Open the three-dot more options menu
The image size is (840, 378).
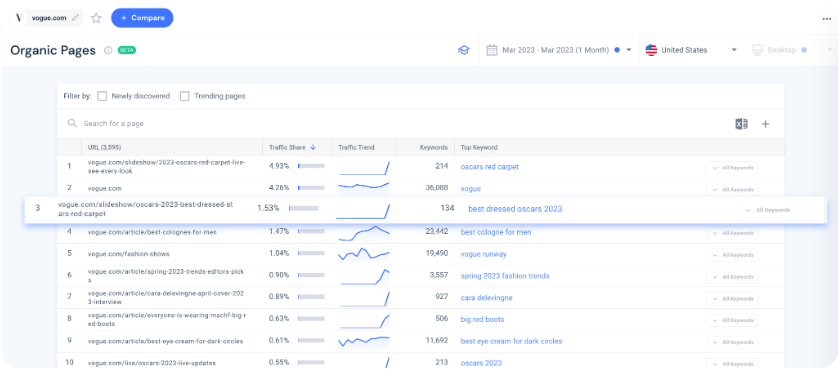[x=827, y=19]
